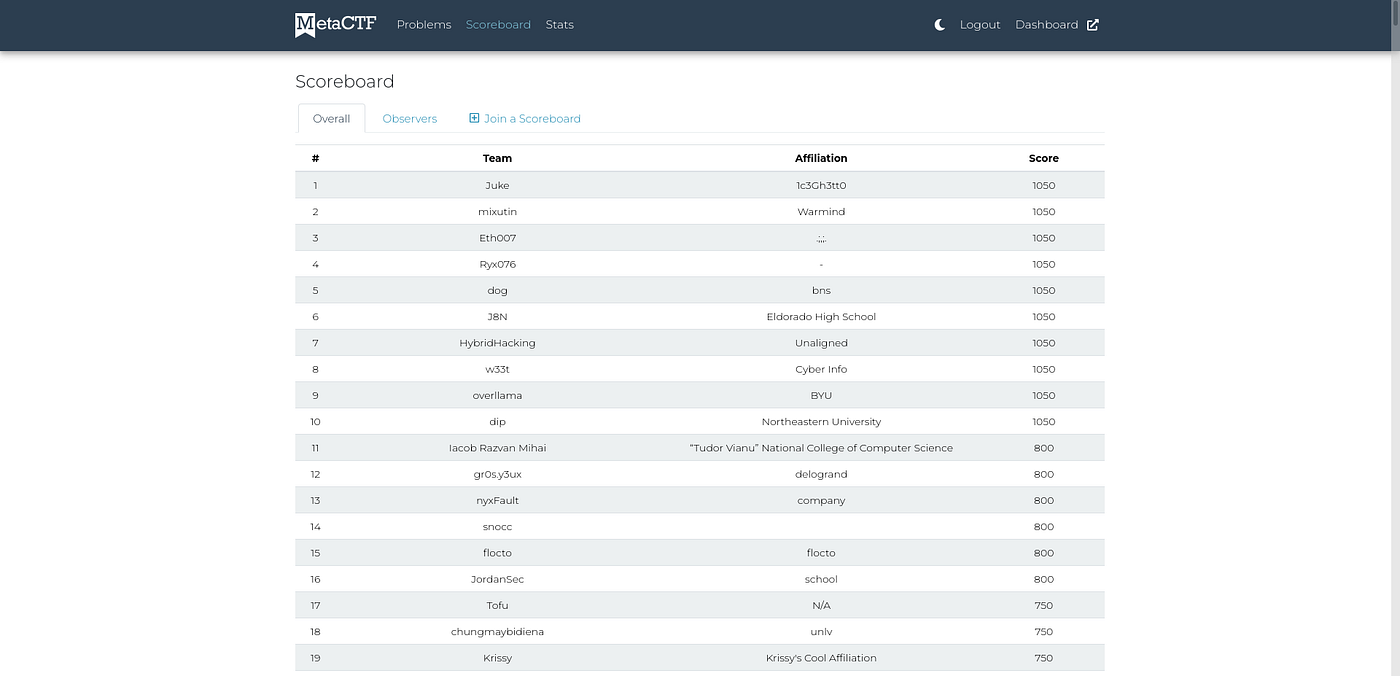Viewport: 1400px width, 676px height.
Task: Click Krissy's Cool Affiliation
Action: click(821, 658)
